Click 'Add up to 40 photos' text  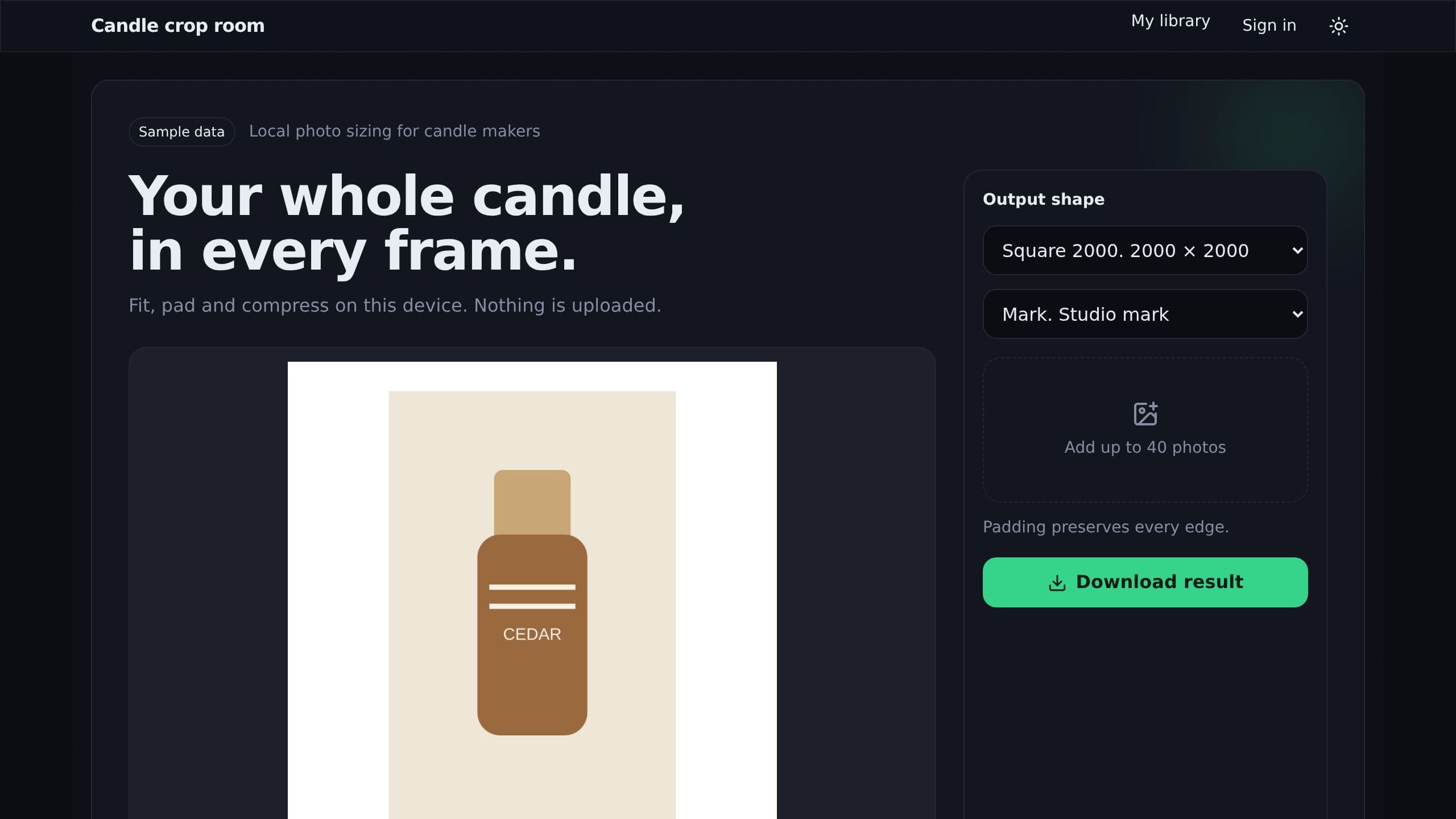[1145, 447]
